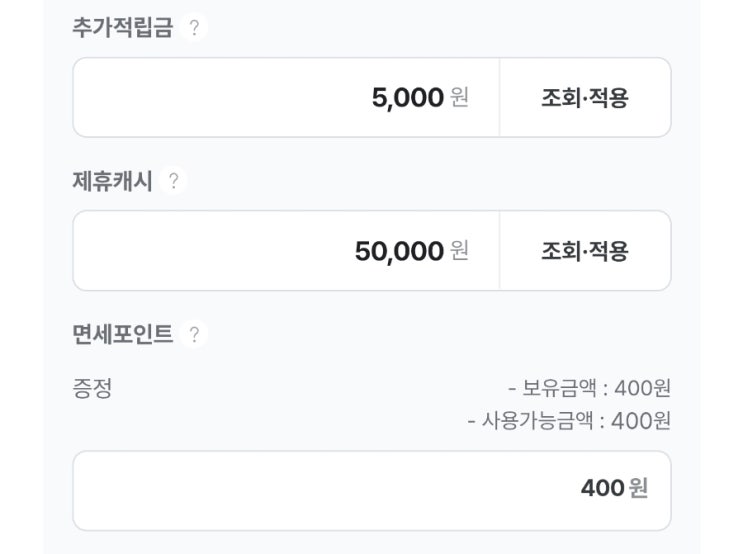Click 원 unit beside 50,000
743x554 pixels.
[x=459, y=251]
